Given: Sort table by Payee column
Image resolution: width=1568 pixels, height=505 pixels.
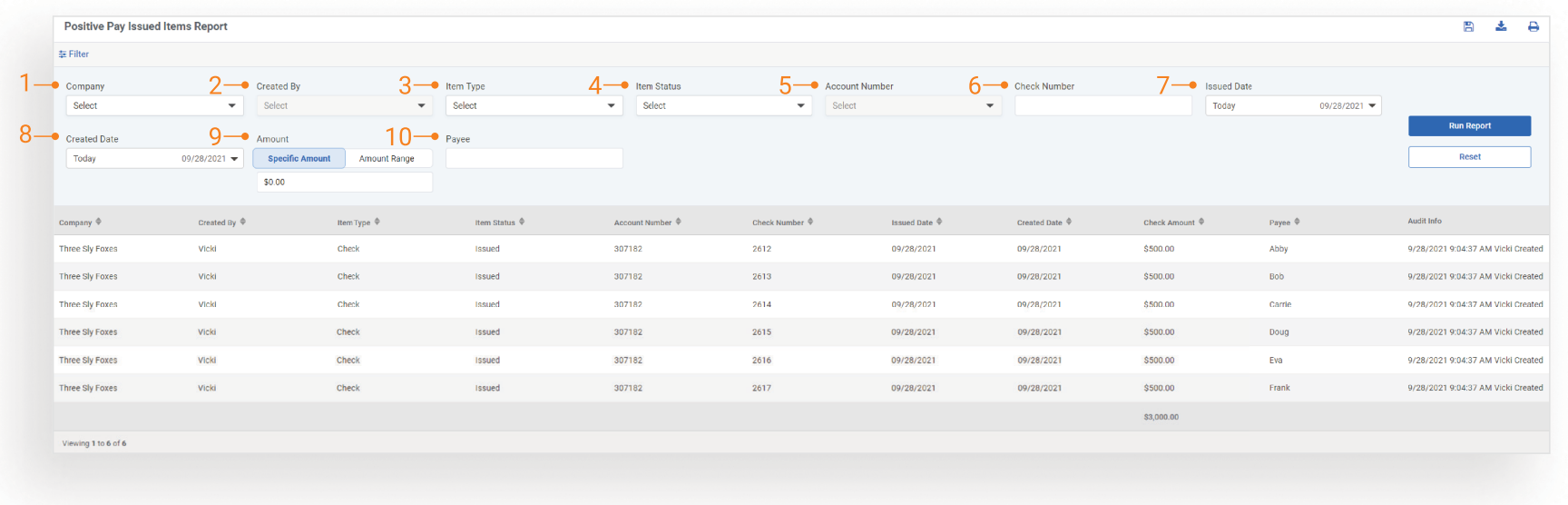Looking at the screenshot, I should (1283, 223).
